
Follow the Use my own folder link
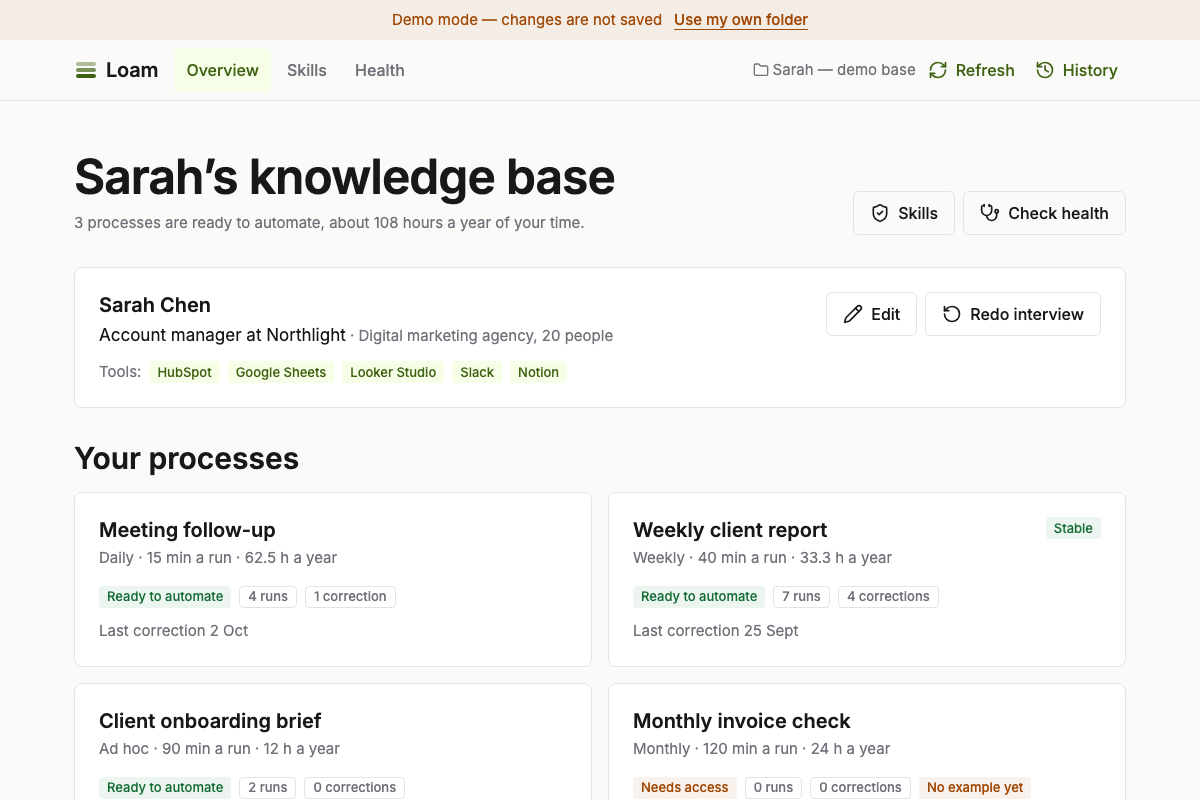point(741,20)
